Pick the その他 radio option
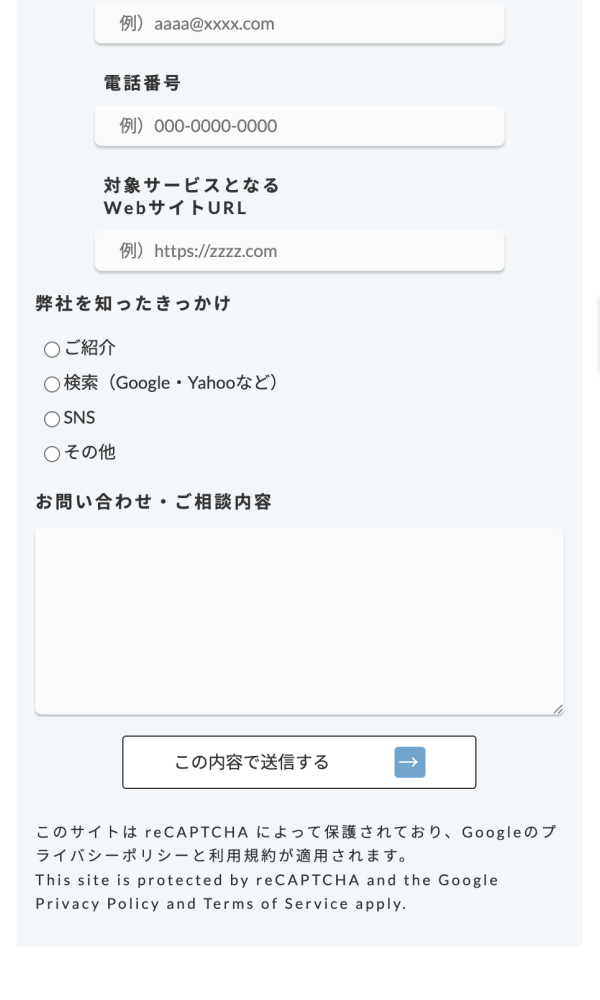This screenshot has width=600, height=1000. (x=52, y=454)
